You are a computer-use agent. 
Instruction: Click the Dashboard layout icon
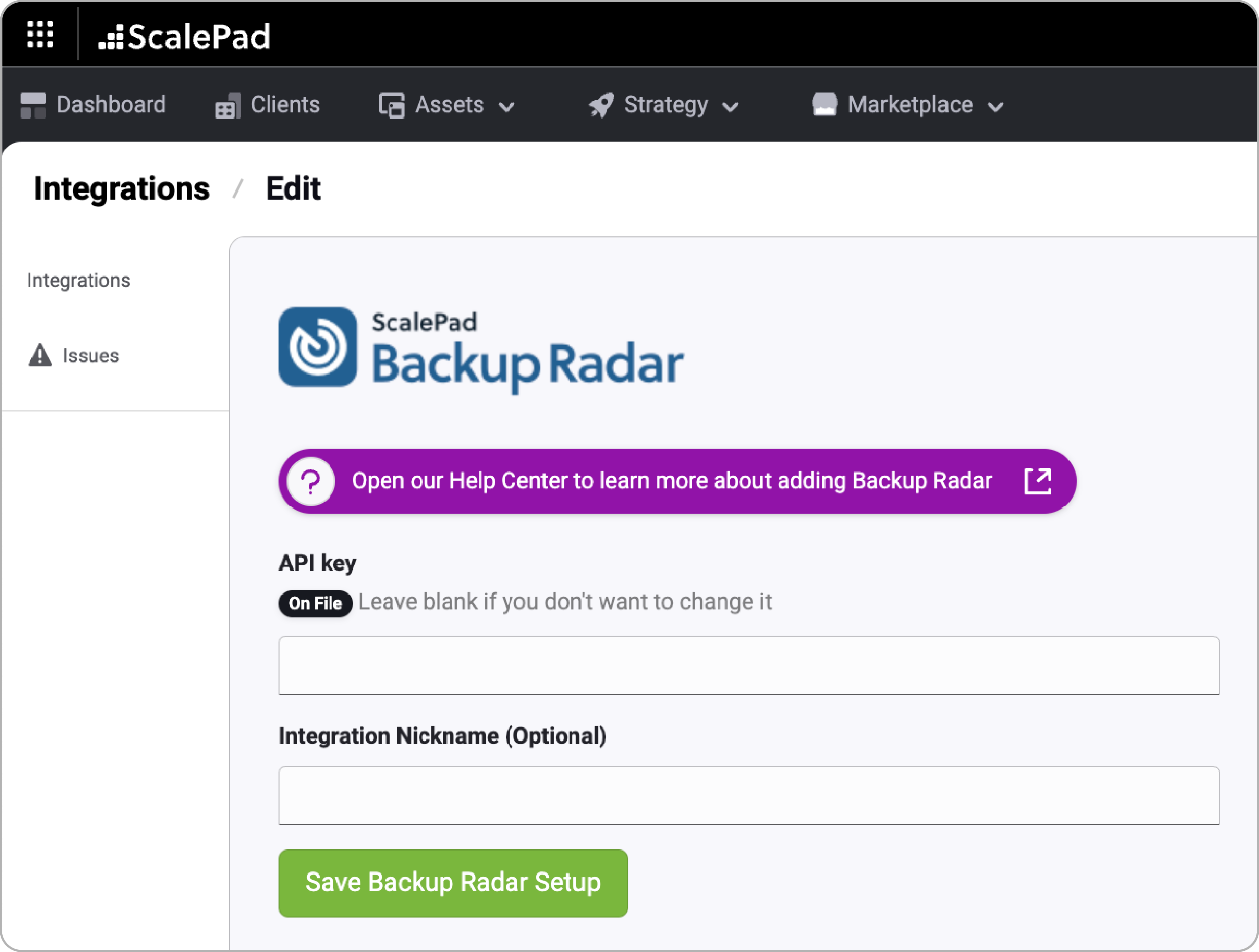coord(33,106)
